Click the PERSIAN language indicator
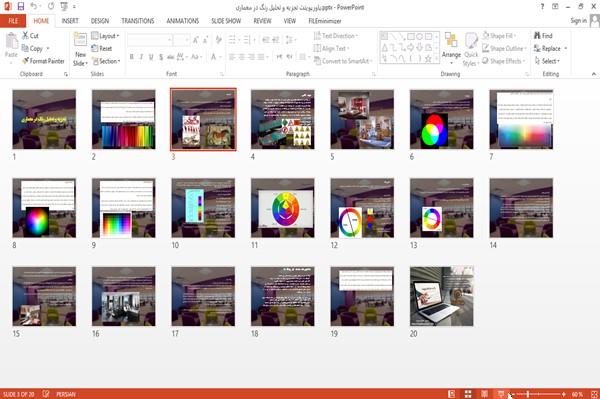The image size is (600, 399). 66,394
